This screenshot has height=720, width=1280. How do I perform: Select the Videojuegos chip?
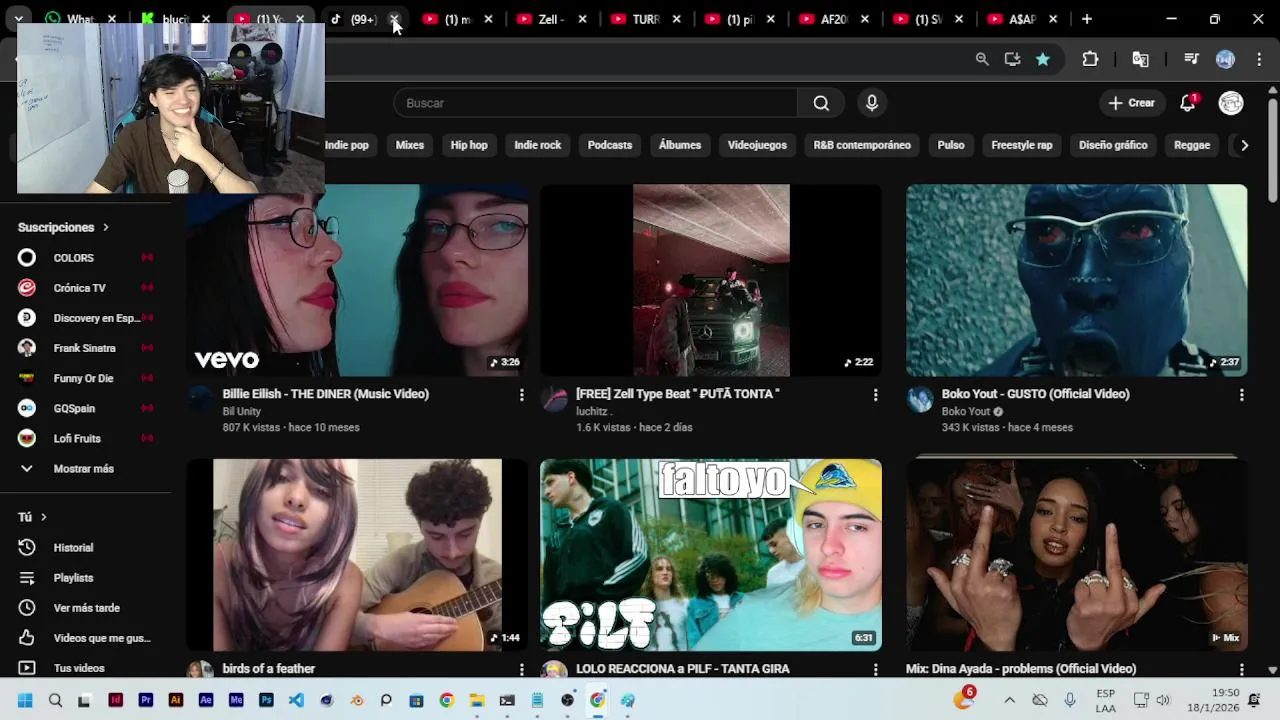[757, 145]
